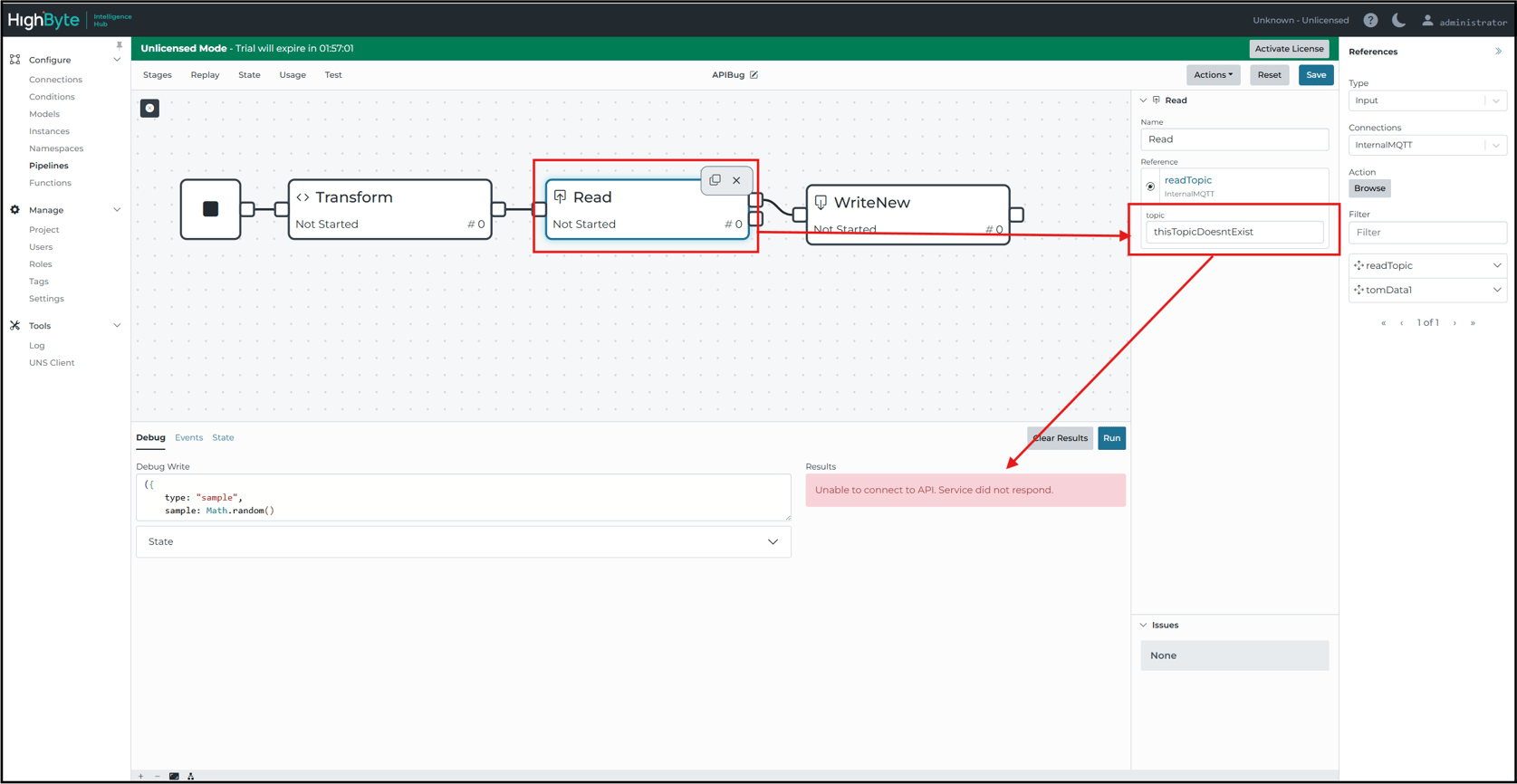Click the sidebar pin icon
1517x784 pixels.
click(119, 45)
